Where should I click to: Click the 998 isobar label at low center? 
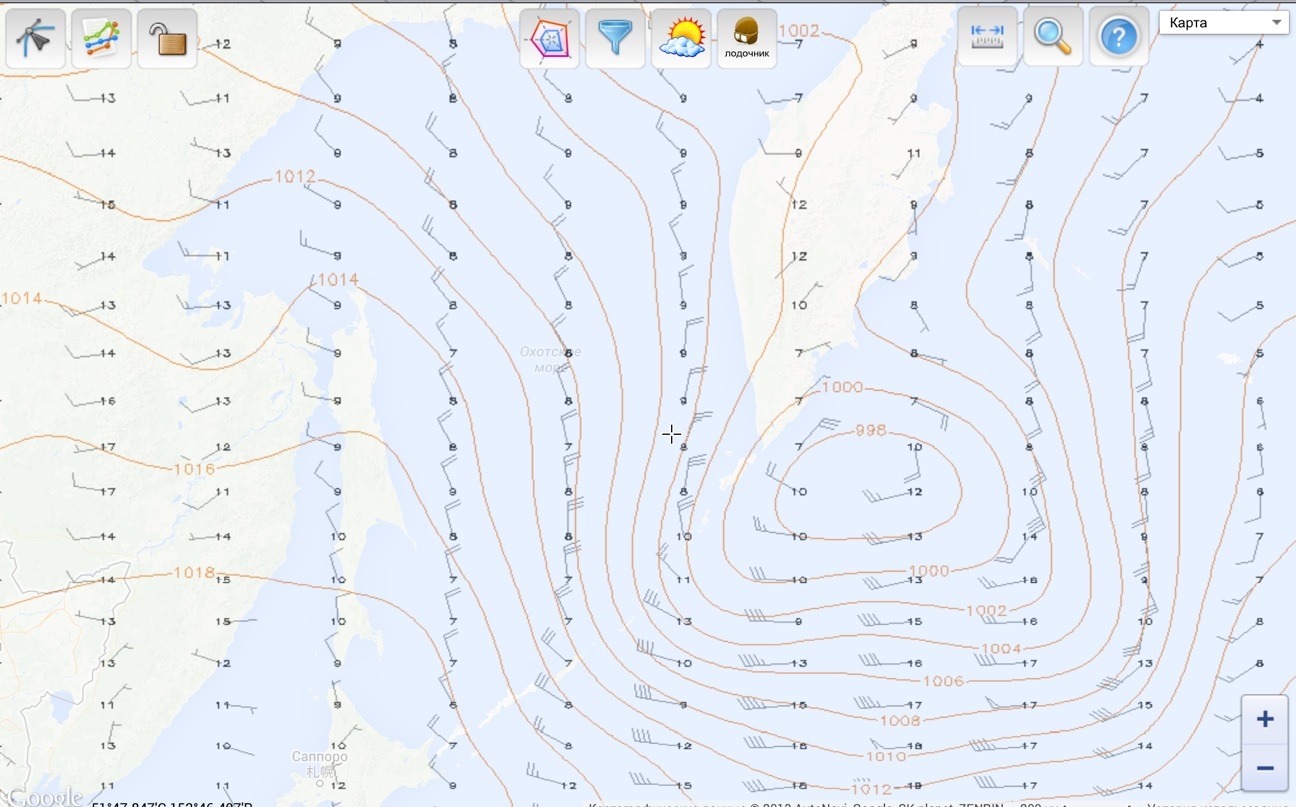[871, 430]
